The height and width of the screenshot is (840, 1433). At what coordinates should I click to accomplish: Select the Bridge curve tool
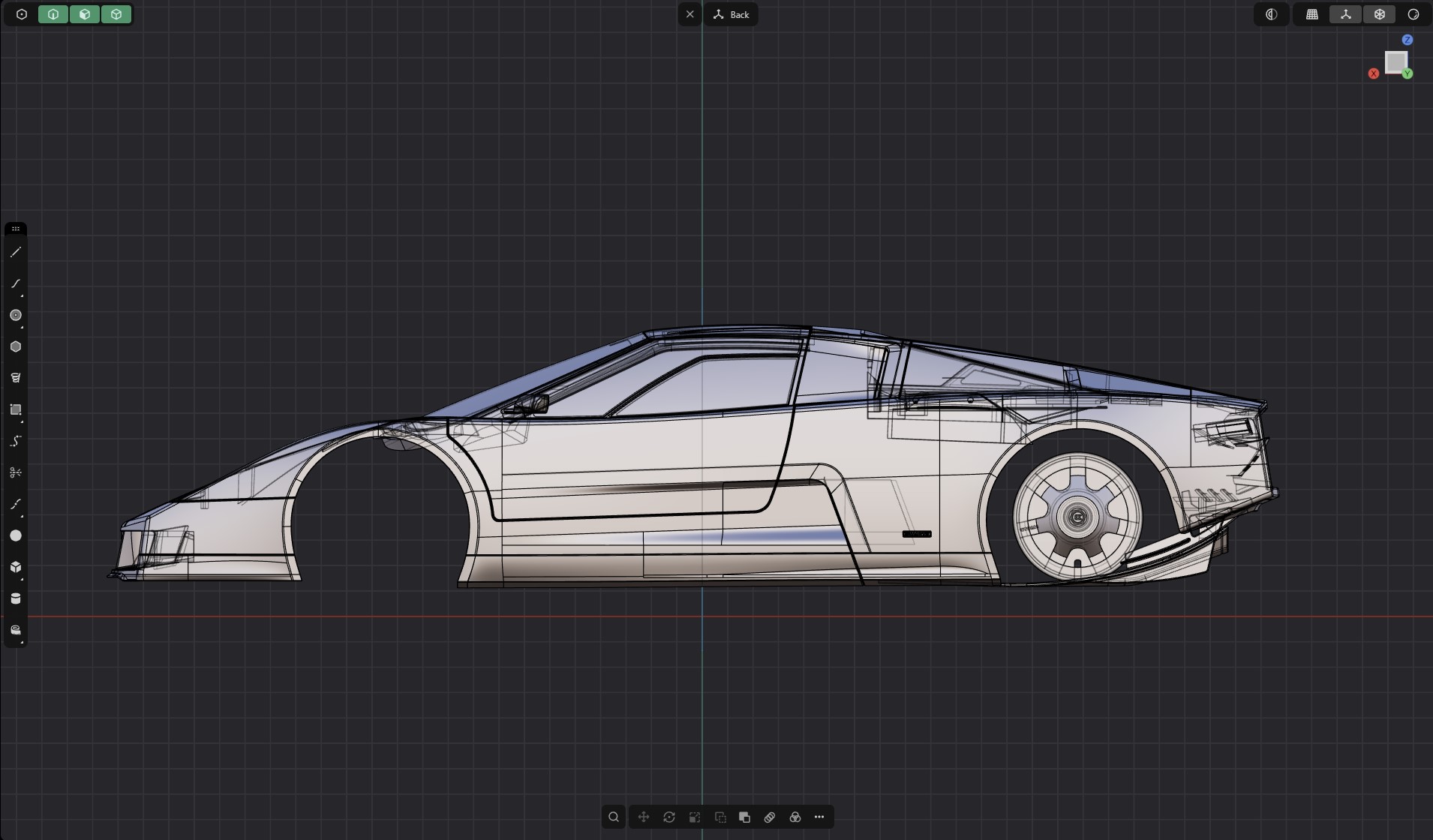click(x=16, y=504)
